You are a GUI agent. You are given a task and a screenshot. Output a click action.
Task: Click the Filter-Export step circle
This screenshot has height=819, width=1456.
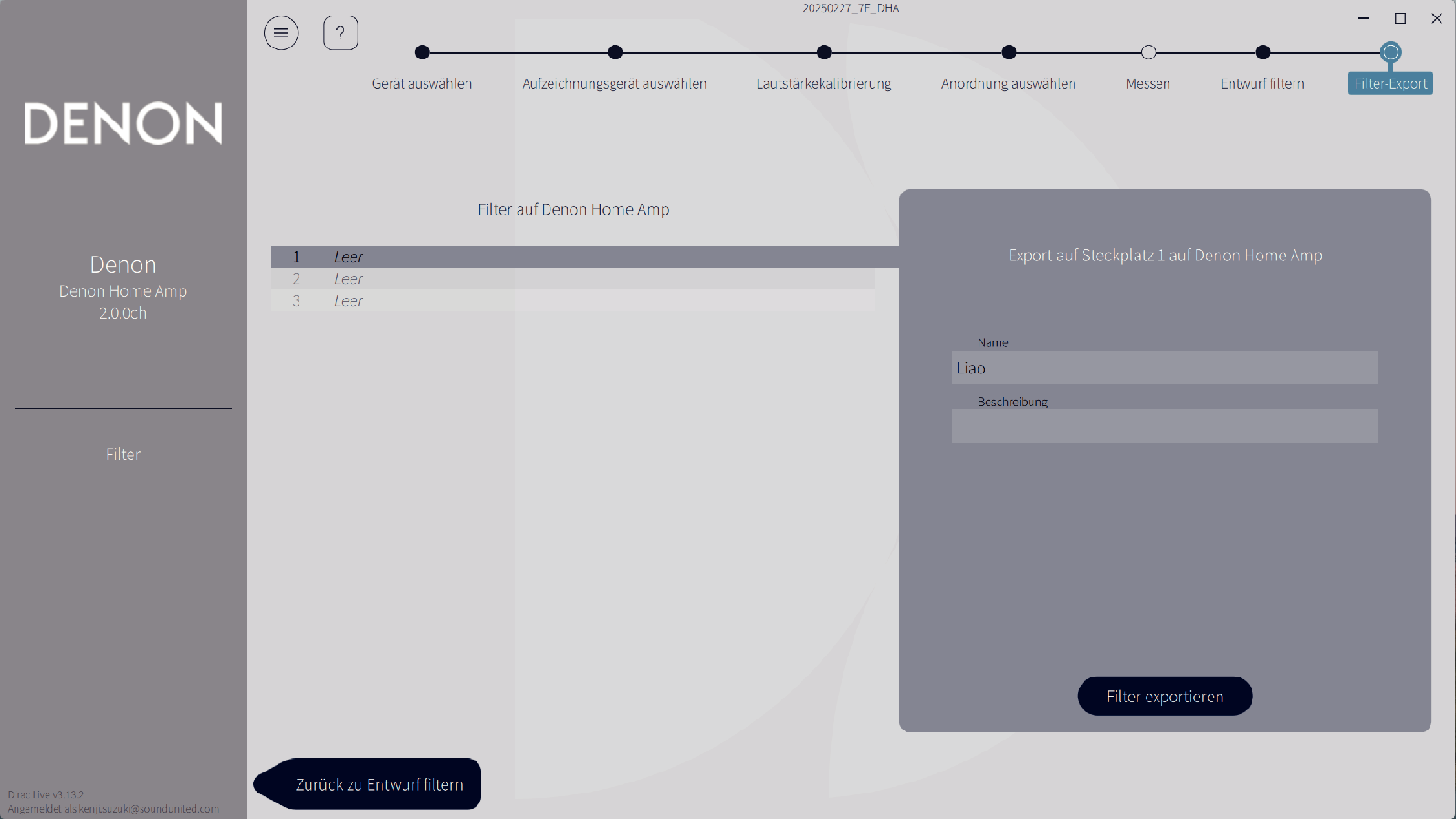click(x=1390, y=53)
